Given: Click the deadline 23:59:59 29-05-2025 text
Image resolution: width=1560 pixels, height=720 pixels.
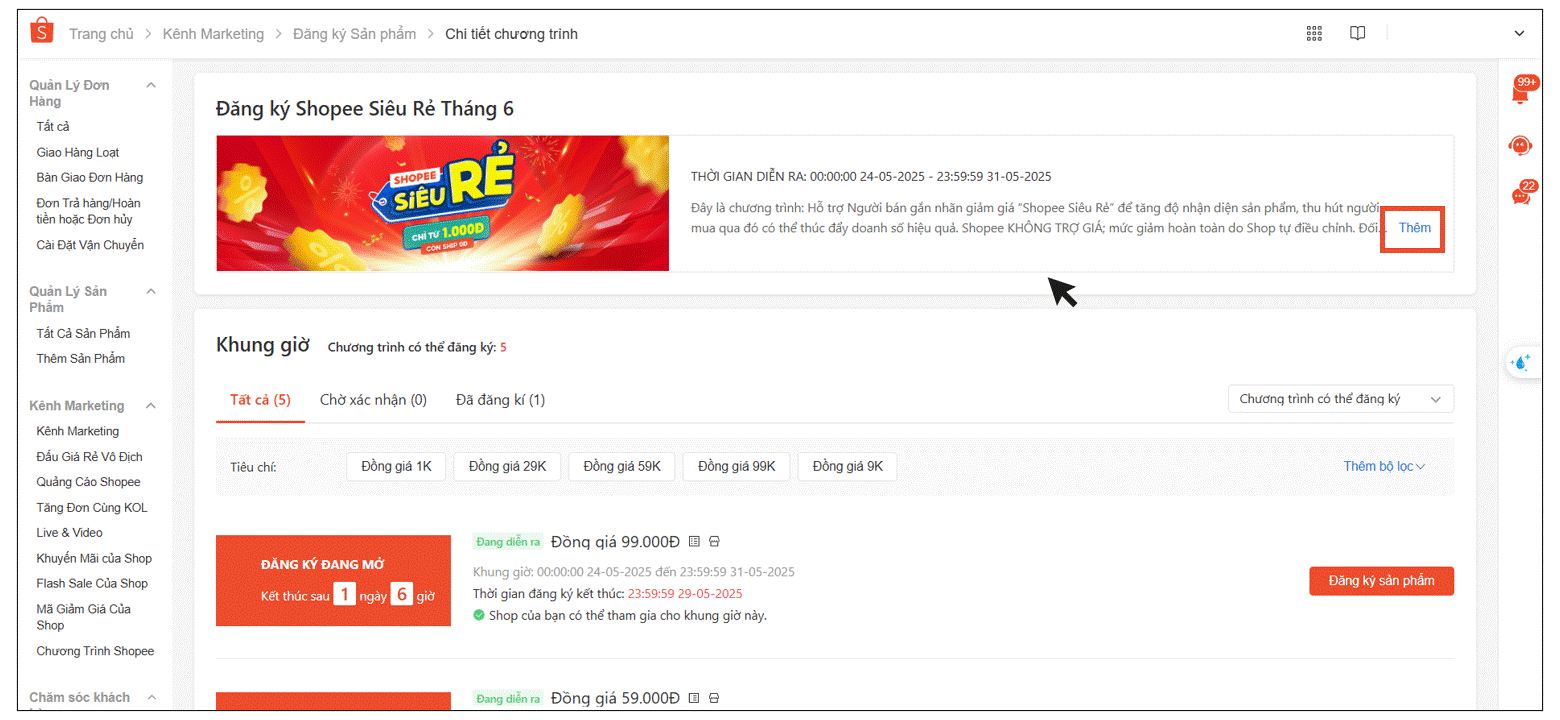Looking at the screenshot, I should click(x=685, y=593).
